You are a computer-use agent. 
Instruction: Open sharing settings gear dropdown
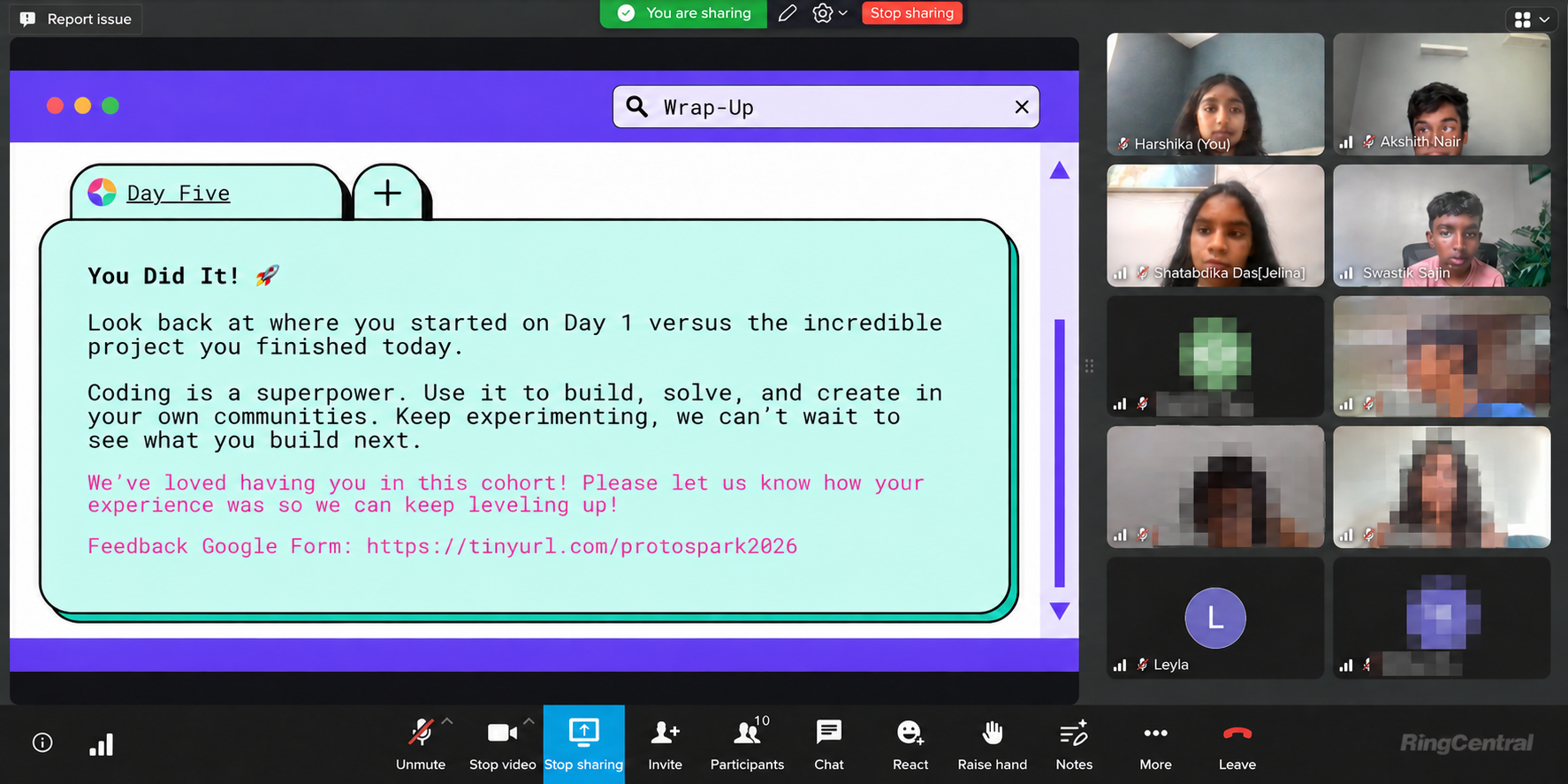[x=829, y=13]
